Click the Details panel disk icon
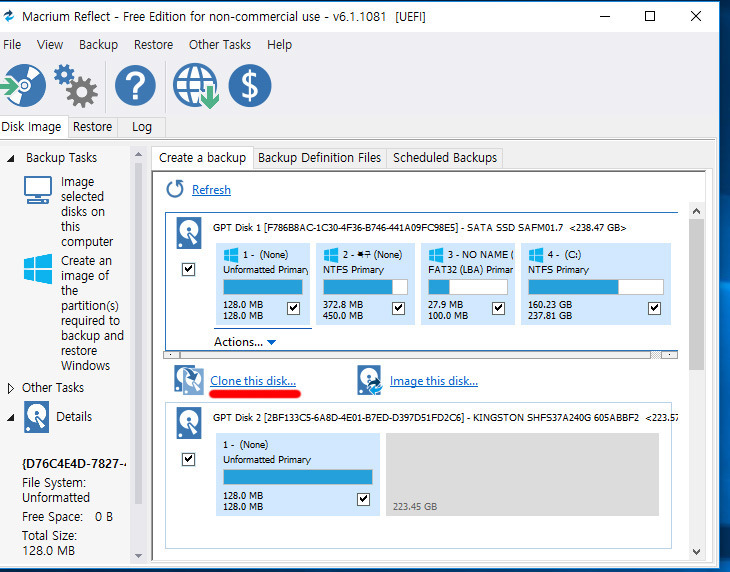The height and width of the screenshot is (572, 730). 36,417
